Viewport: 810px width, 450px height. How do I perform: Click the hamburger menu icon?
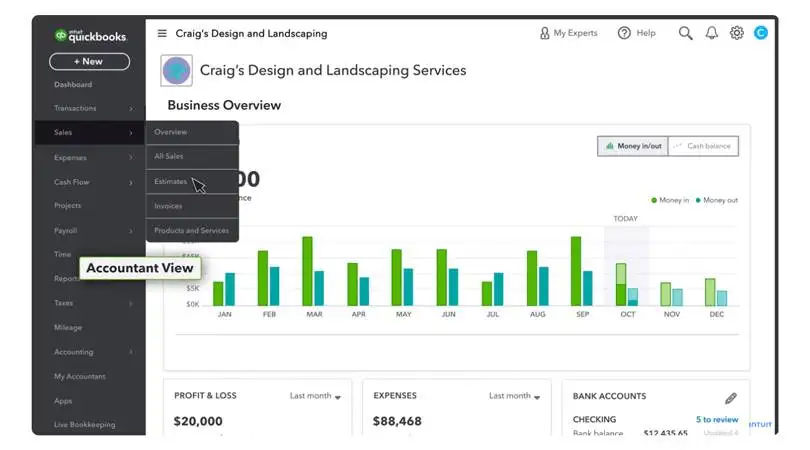(x=162, y=34)
